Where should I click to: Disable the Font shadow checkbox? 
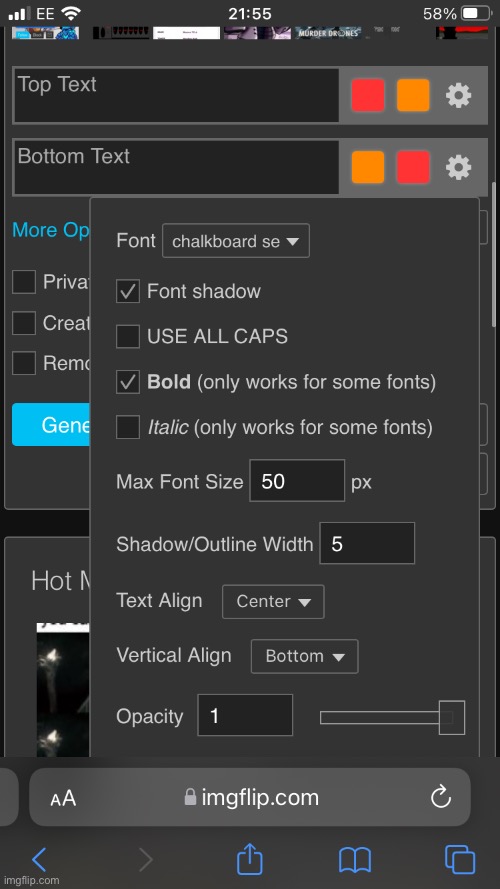pos(128,291)
